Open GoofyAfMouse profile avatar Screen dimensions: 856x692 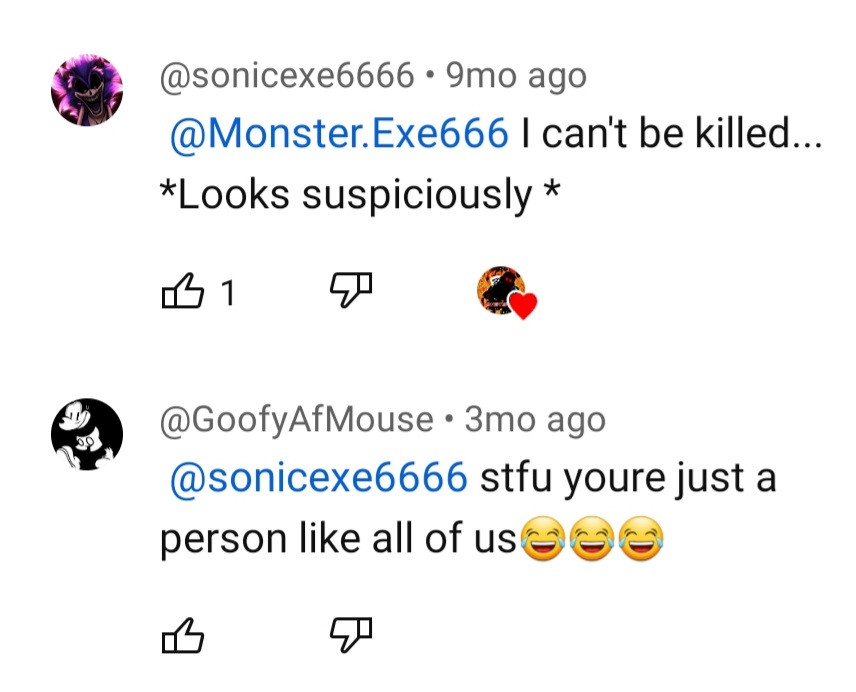pyautogui.click(x=87, y=434)
